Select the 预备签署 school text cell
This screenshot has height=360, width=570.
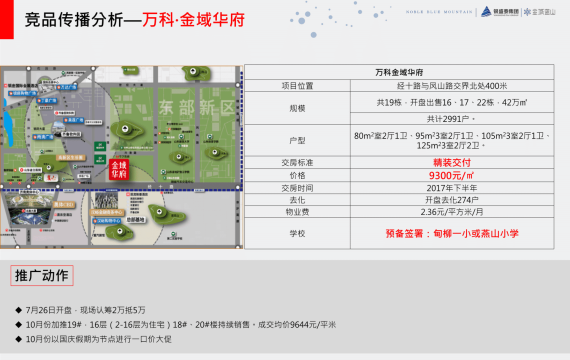(x=452, y=233)
